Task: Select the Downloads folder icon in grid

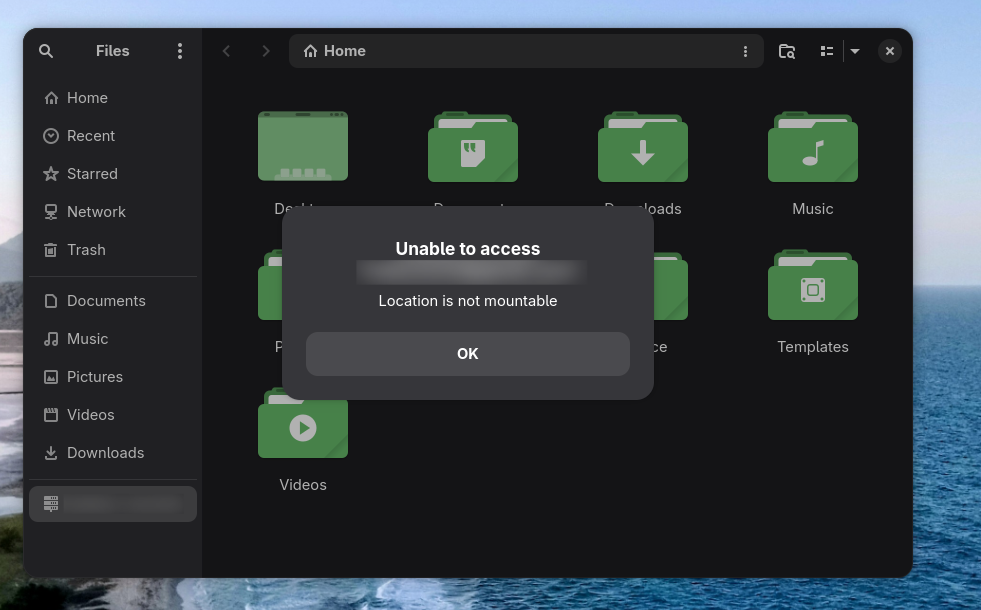Action: pyautogui.click(x=643, y=146)
